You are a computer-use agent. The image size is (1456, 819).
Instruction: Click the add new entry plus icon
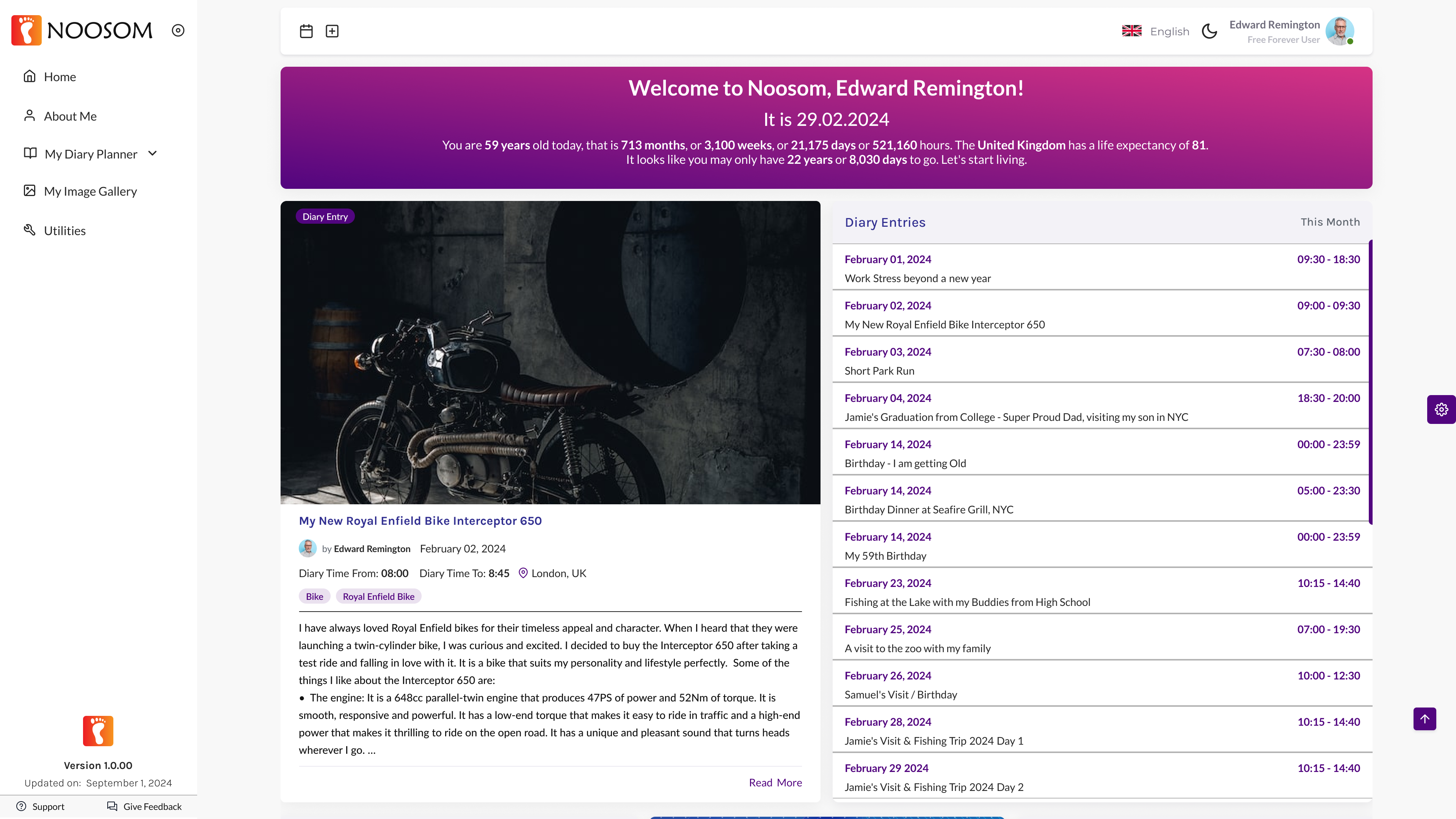tap(333, 31)
